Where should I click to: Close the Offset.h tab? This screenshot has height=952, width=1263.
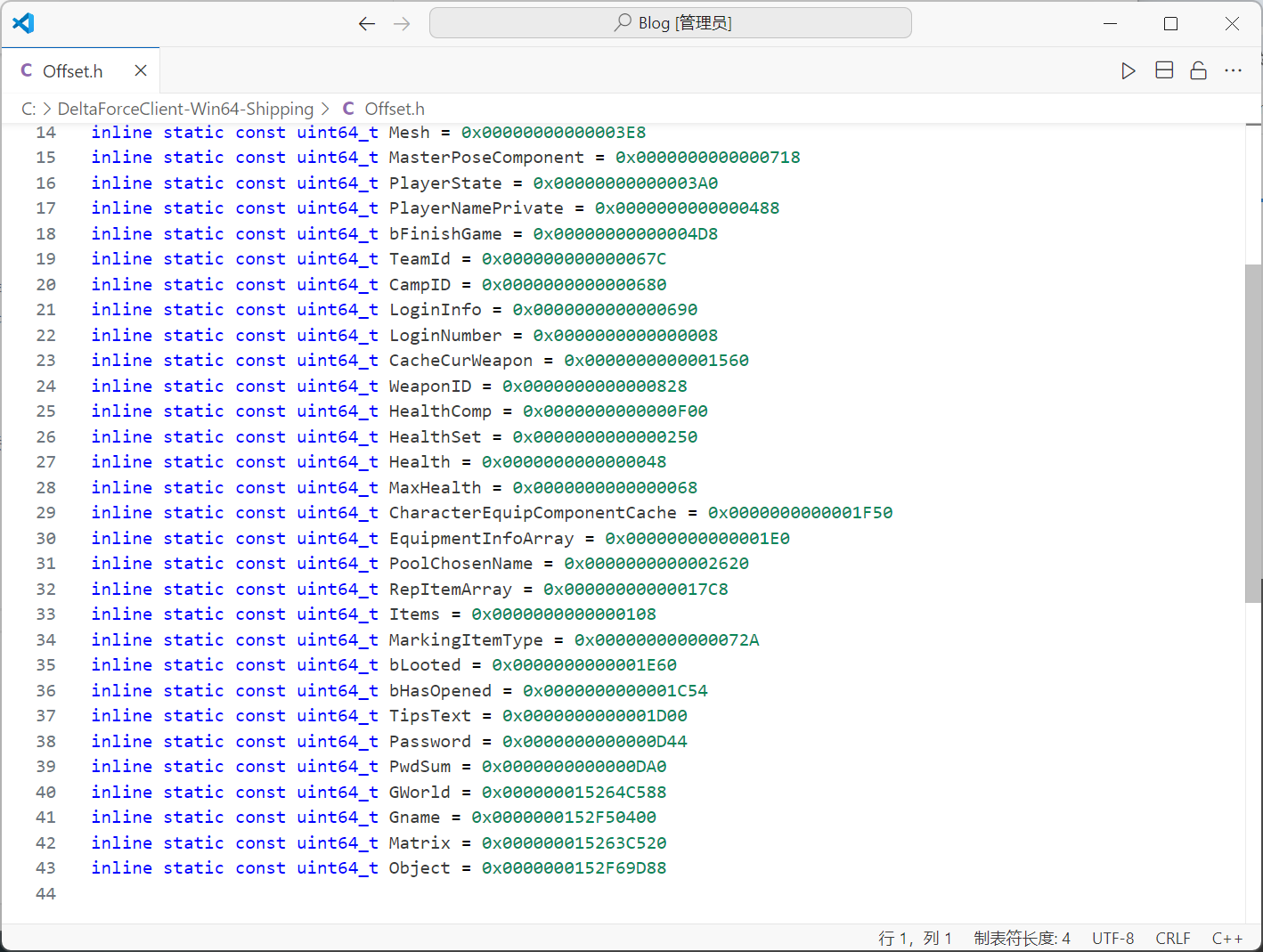click(x=141, y=71)
